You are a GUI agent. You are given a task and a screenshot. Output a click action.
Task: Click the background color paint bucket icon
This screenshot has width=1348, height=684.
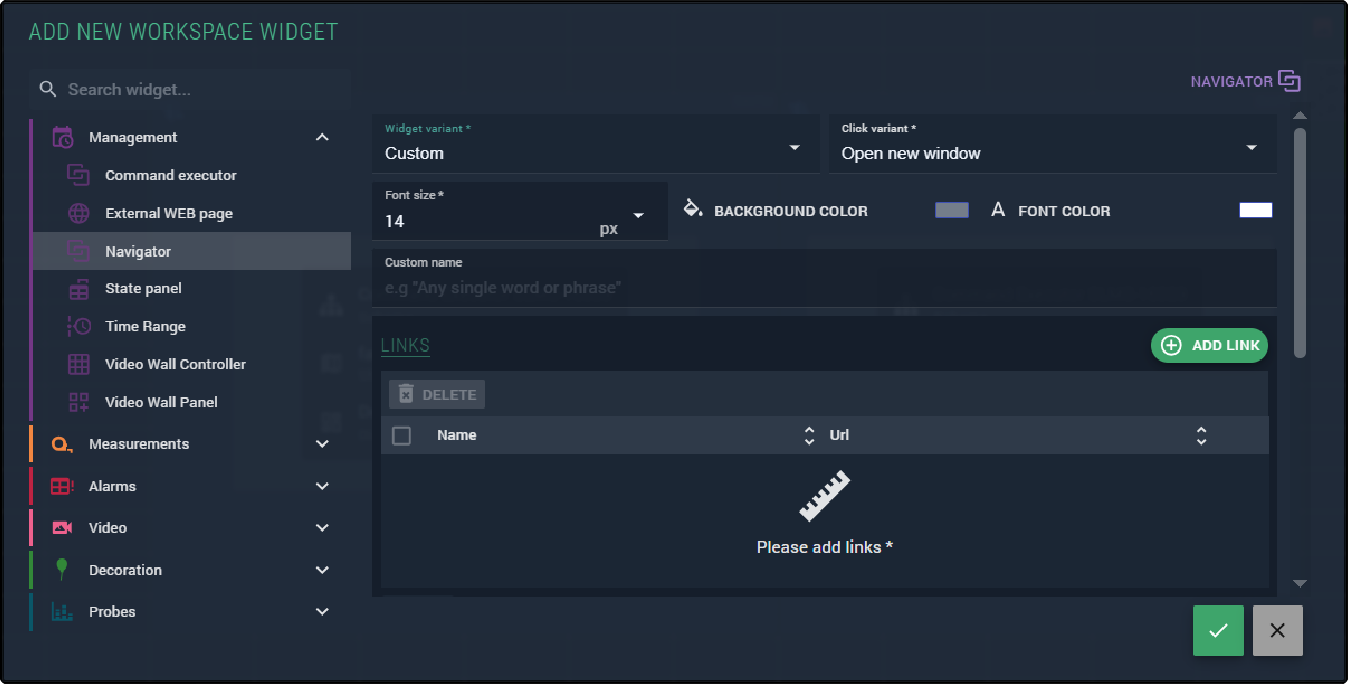(x=692, y=209)
